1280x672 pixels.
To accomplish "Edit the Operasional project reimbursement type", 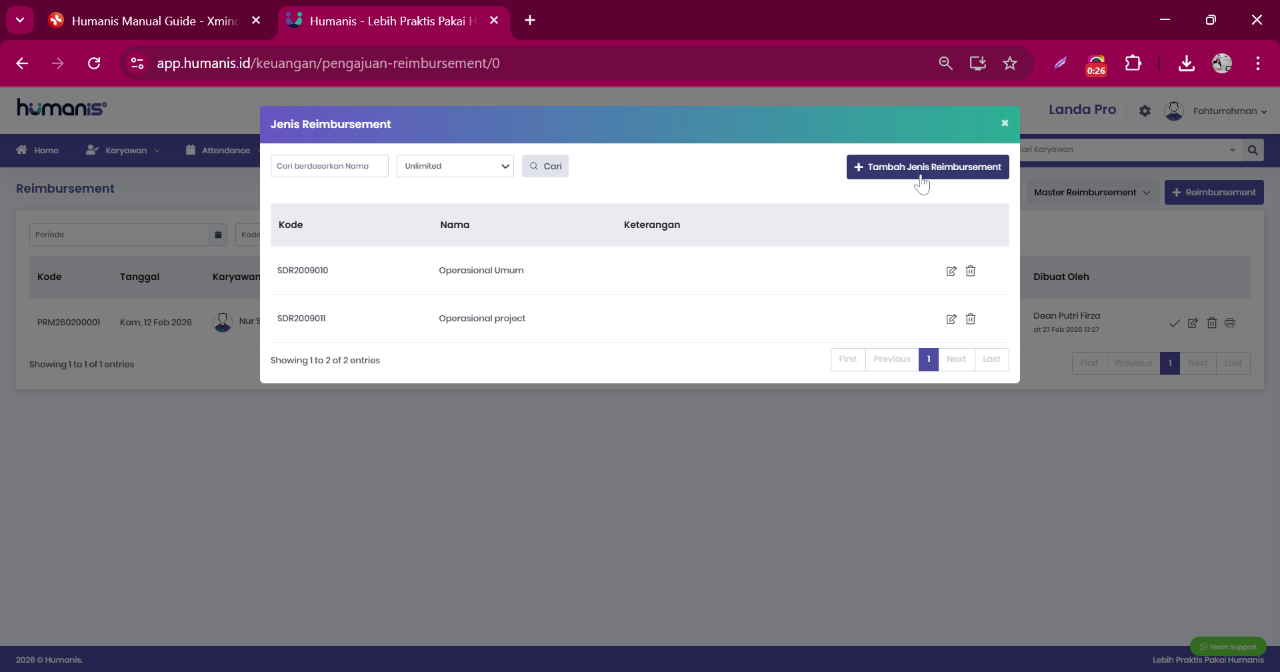I will click(x=951, y=319).
